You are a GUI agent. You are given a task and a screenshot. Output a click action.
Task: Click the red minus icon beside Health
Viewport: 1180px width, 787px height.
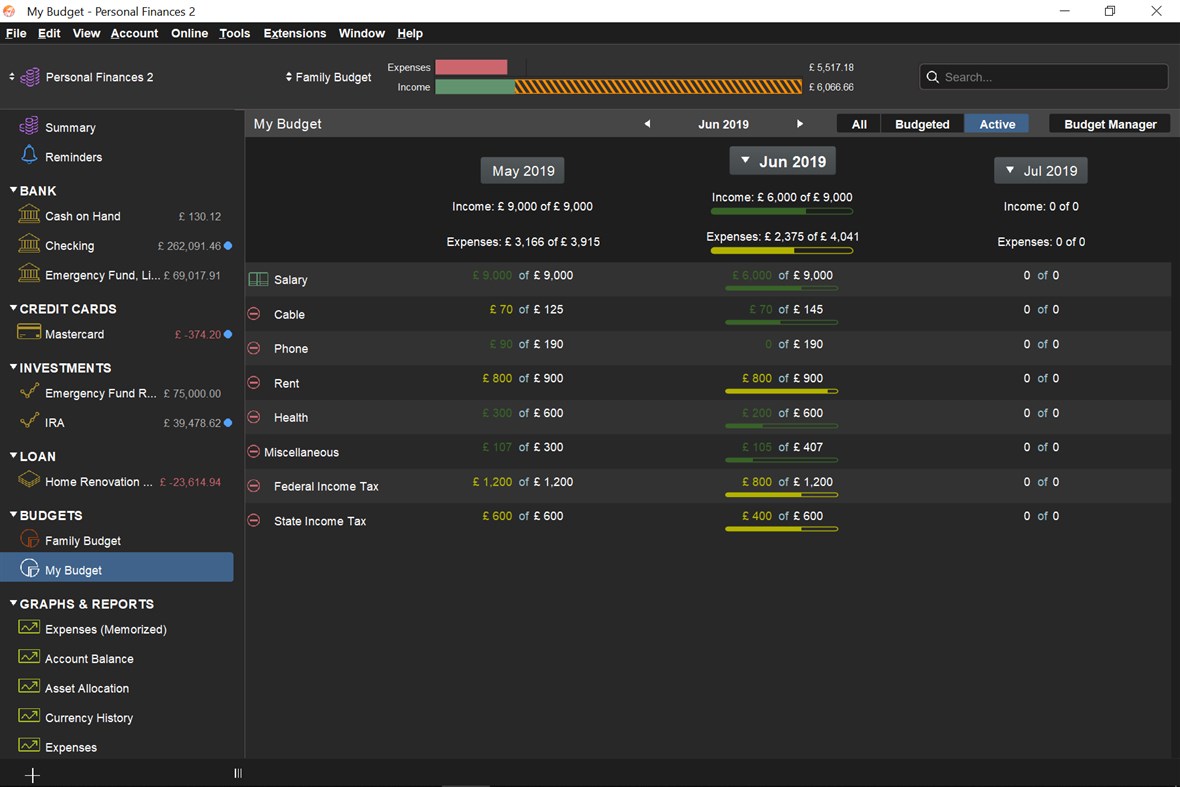tap(254, 417)
